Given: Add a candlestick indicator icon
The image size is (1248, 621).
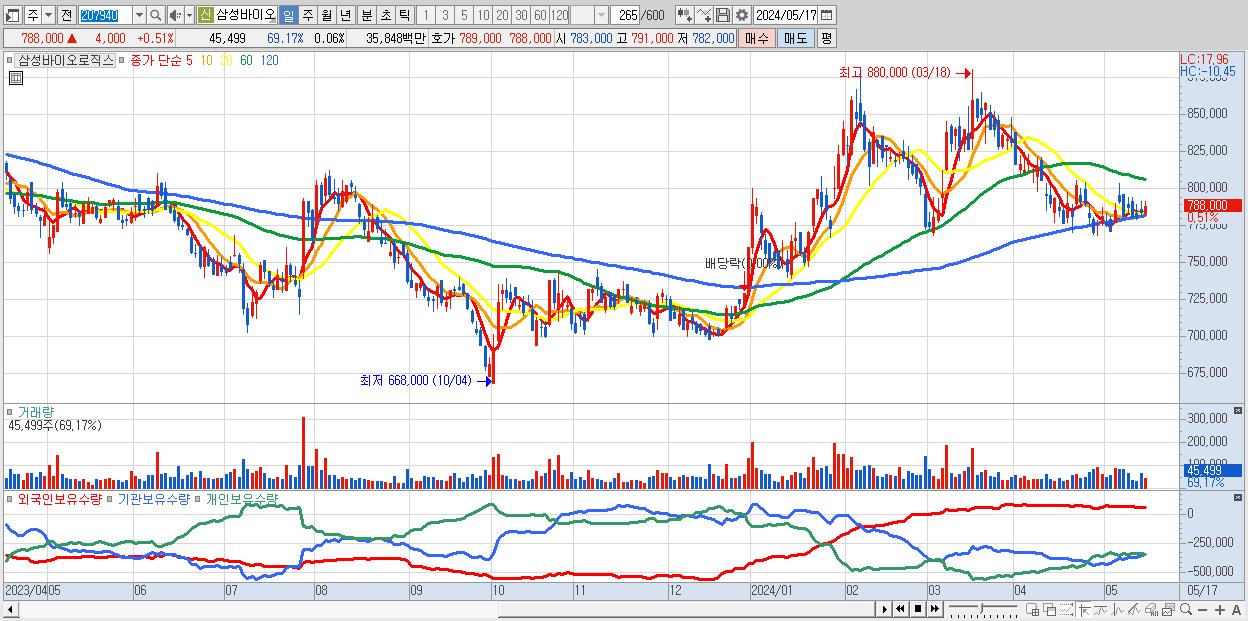Looking at the screenshot, I should pyautogui.click(x=685, y=16).
